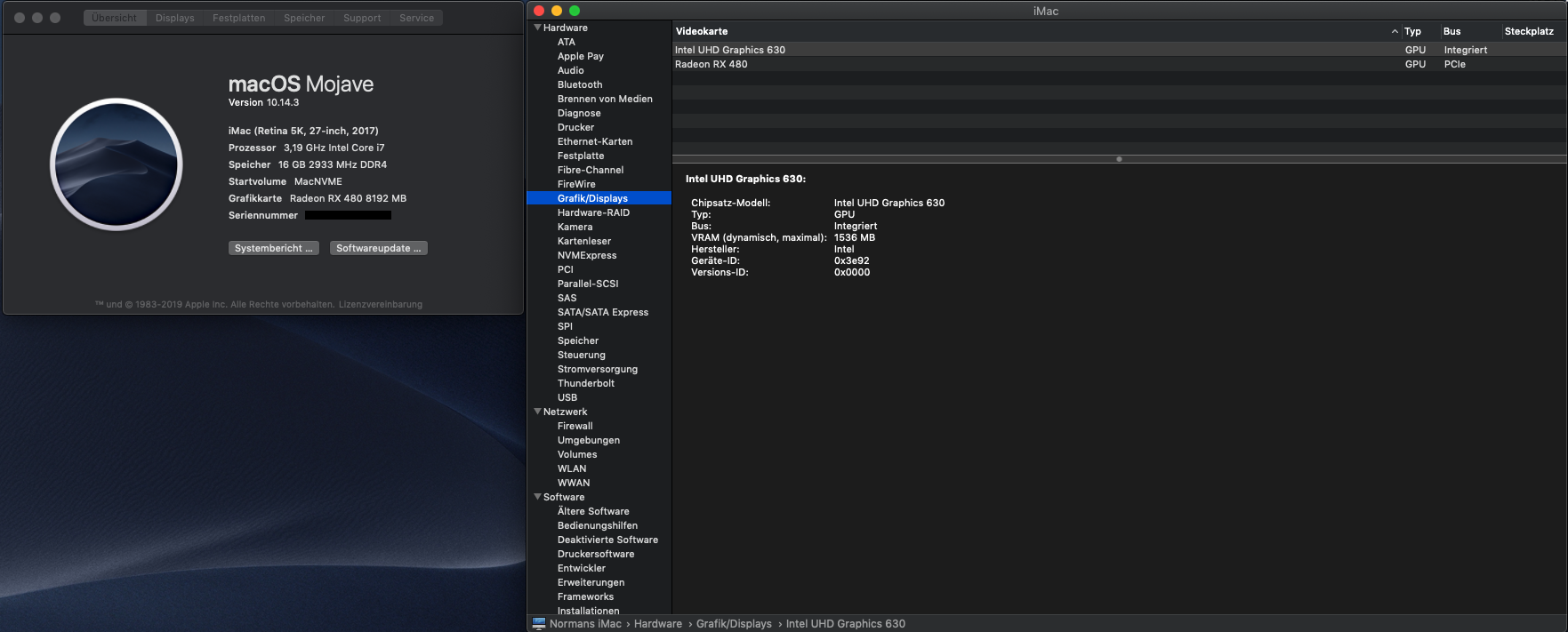This screenshot has width=1568, height=632.
Task: Open NVMExpress sidebar entry
Action: point(587,255)
